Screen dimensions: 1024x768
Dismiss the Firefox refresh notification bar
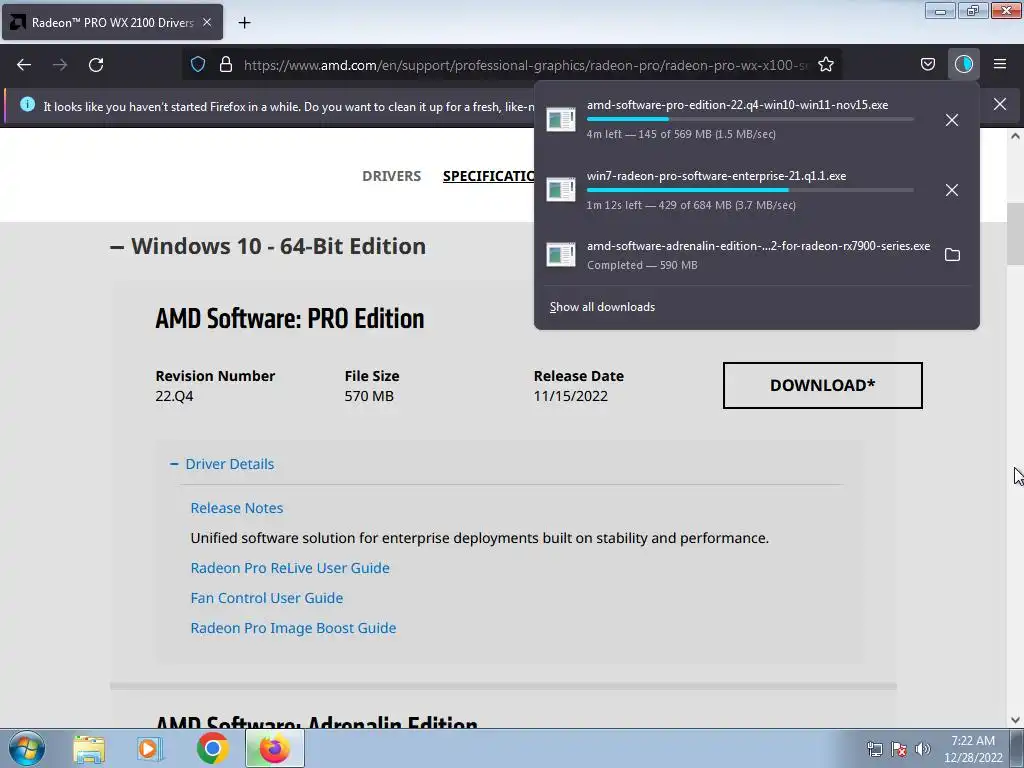click(1000, 104)
